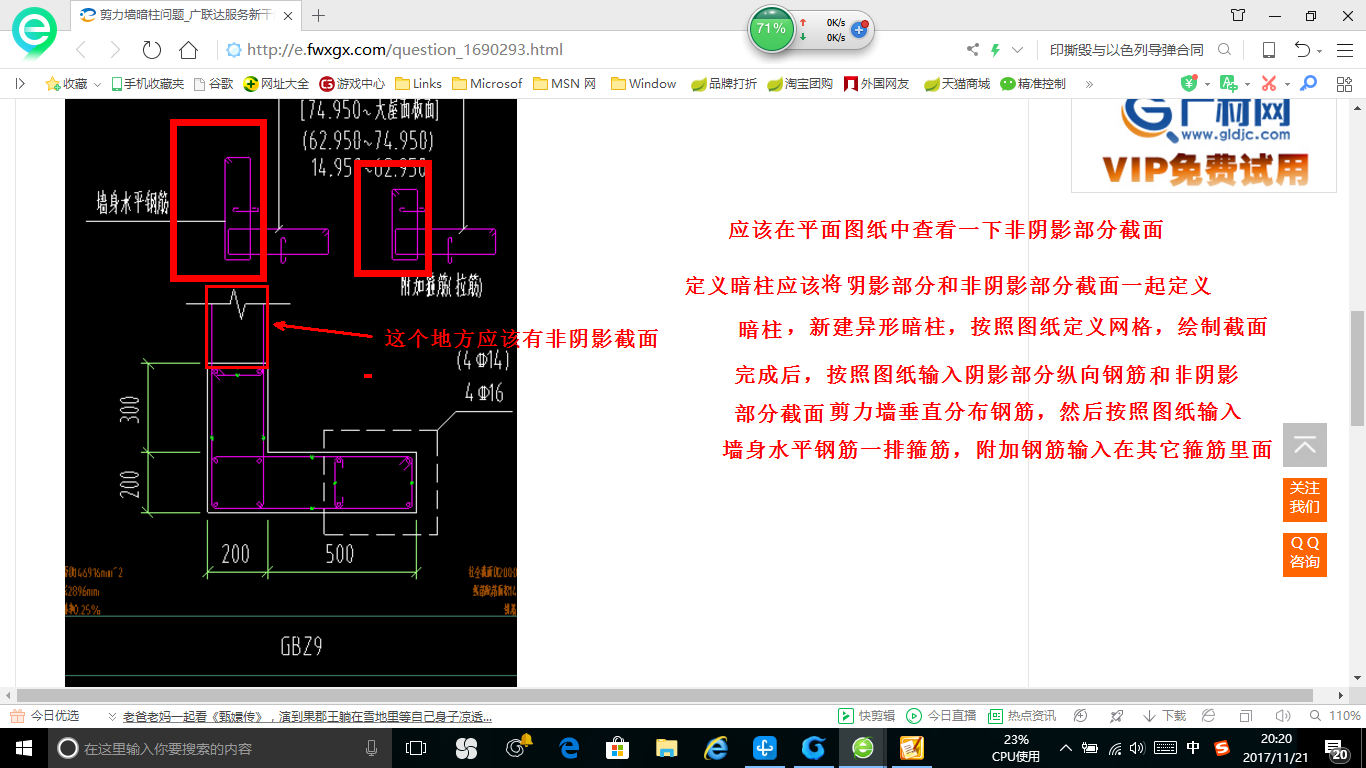1366x768 pixels.
Task: Open the skin/shirt icon in title bar
Action: coord(1238,15)
